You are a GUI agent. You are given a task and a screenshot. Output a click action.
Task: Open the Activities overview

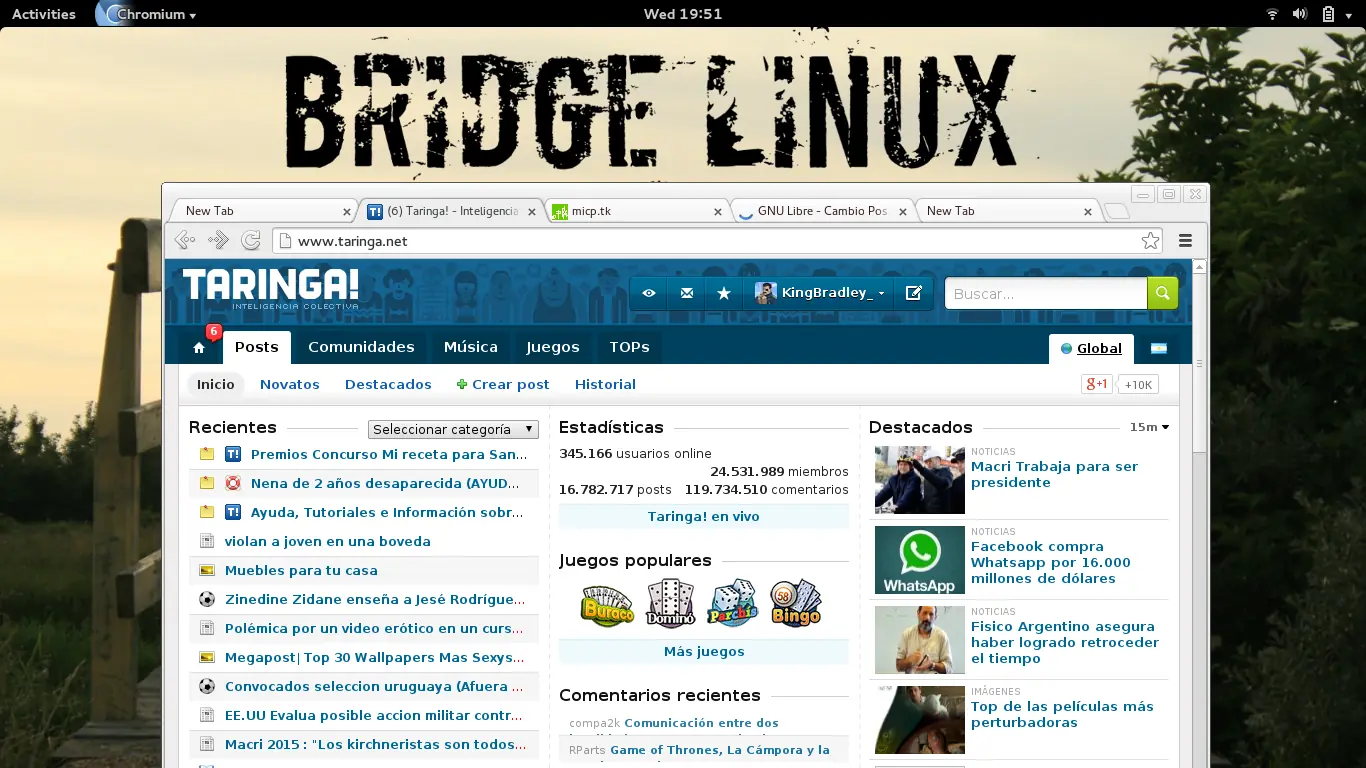click(44, 14)
